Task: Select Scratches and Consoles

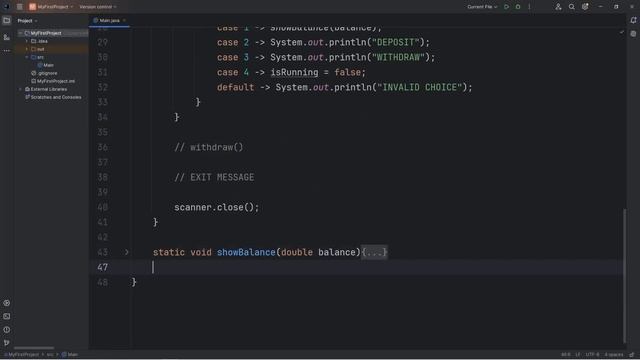Action: tap(53, 97)
